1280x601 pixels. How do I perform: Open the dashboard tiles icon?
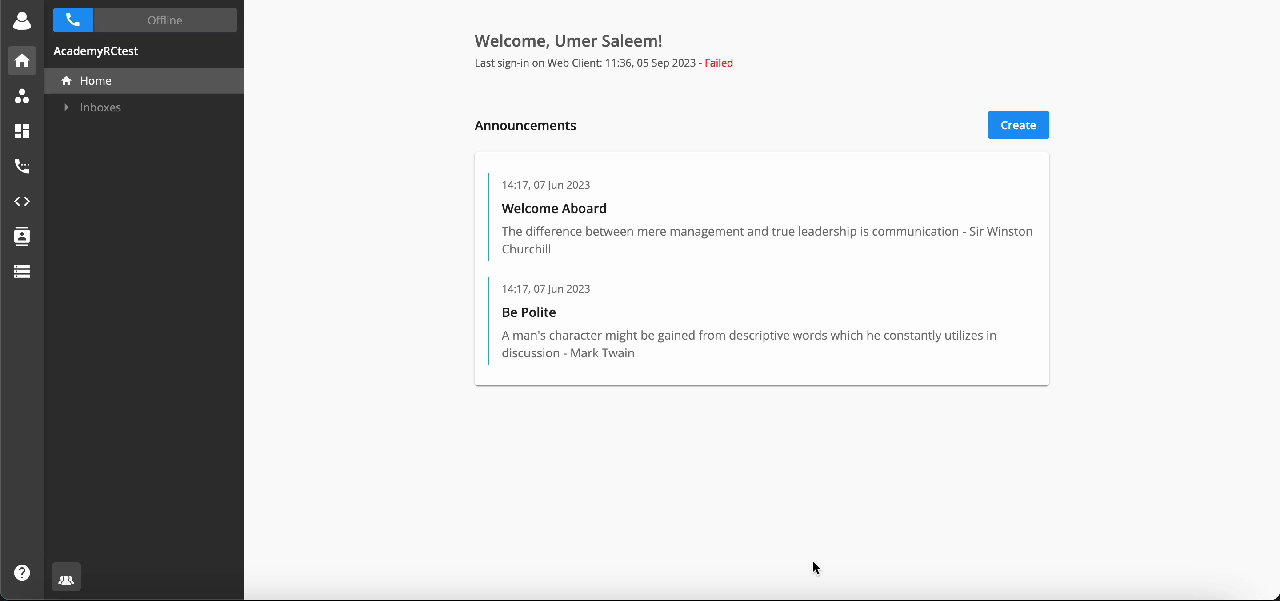22,131
